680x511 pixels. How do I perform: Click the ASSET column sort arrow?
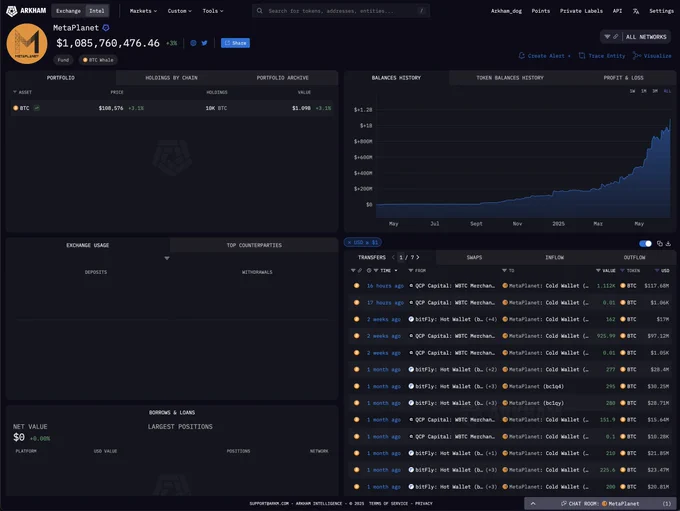click(x=15, y=92)
